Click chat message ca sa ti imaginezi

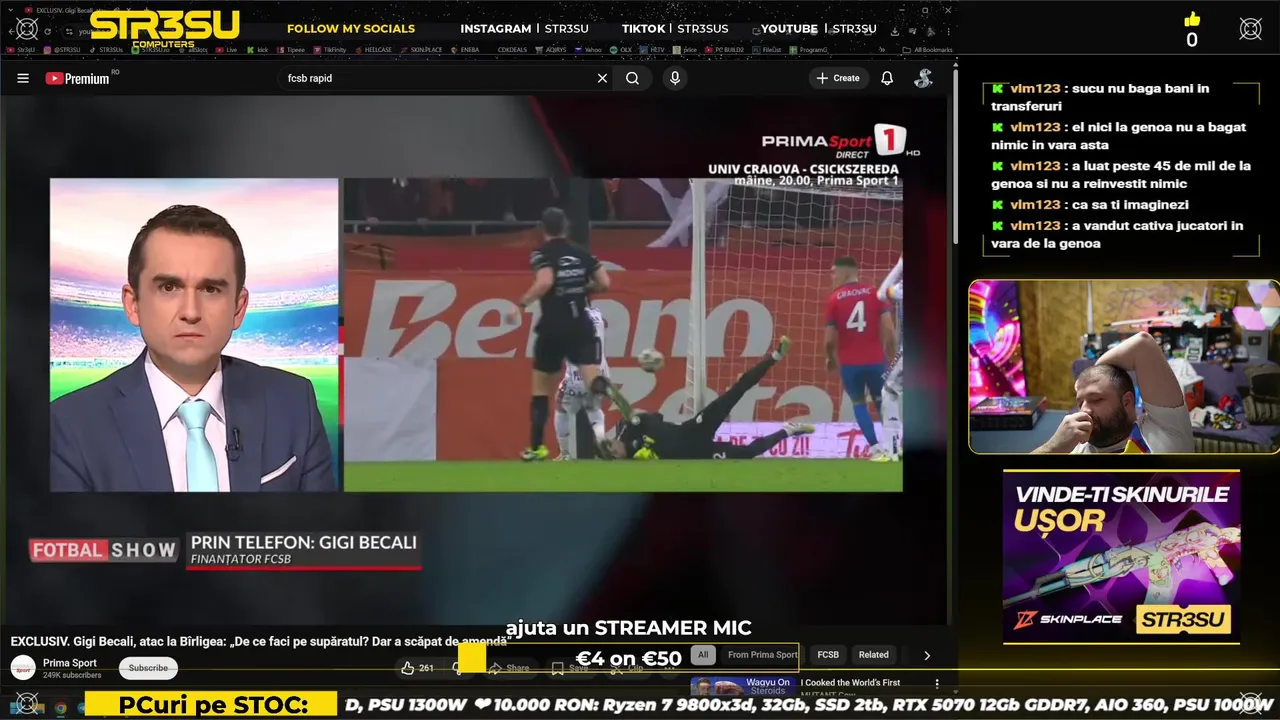1090,204
